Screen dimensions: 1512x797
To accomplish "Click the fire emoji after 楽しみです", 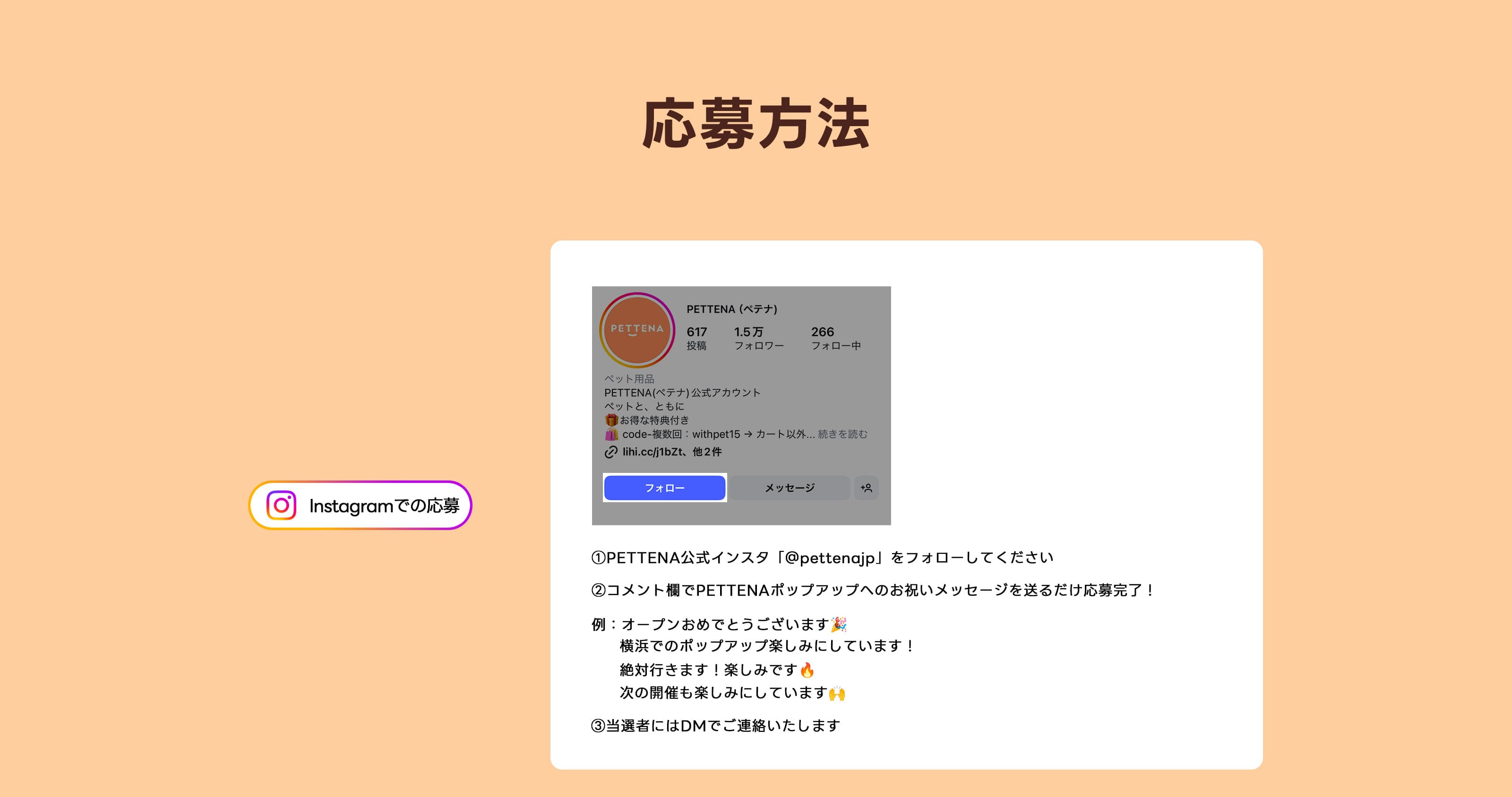I will tap(807, 669).
